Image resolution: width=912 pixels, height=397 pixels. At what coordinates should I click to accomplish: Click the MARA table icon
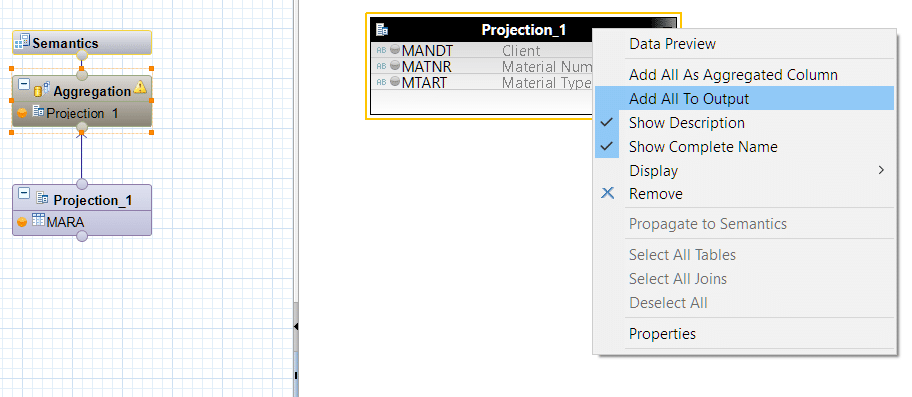coord(38,220)
